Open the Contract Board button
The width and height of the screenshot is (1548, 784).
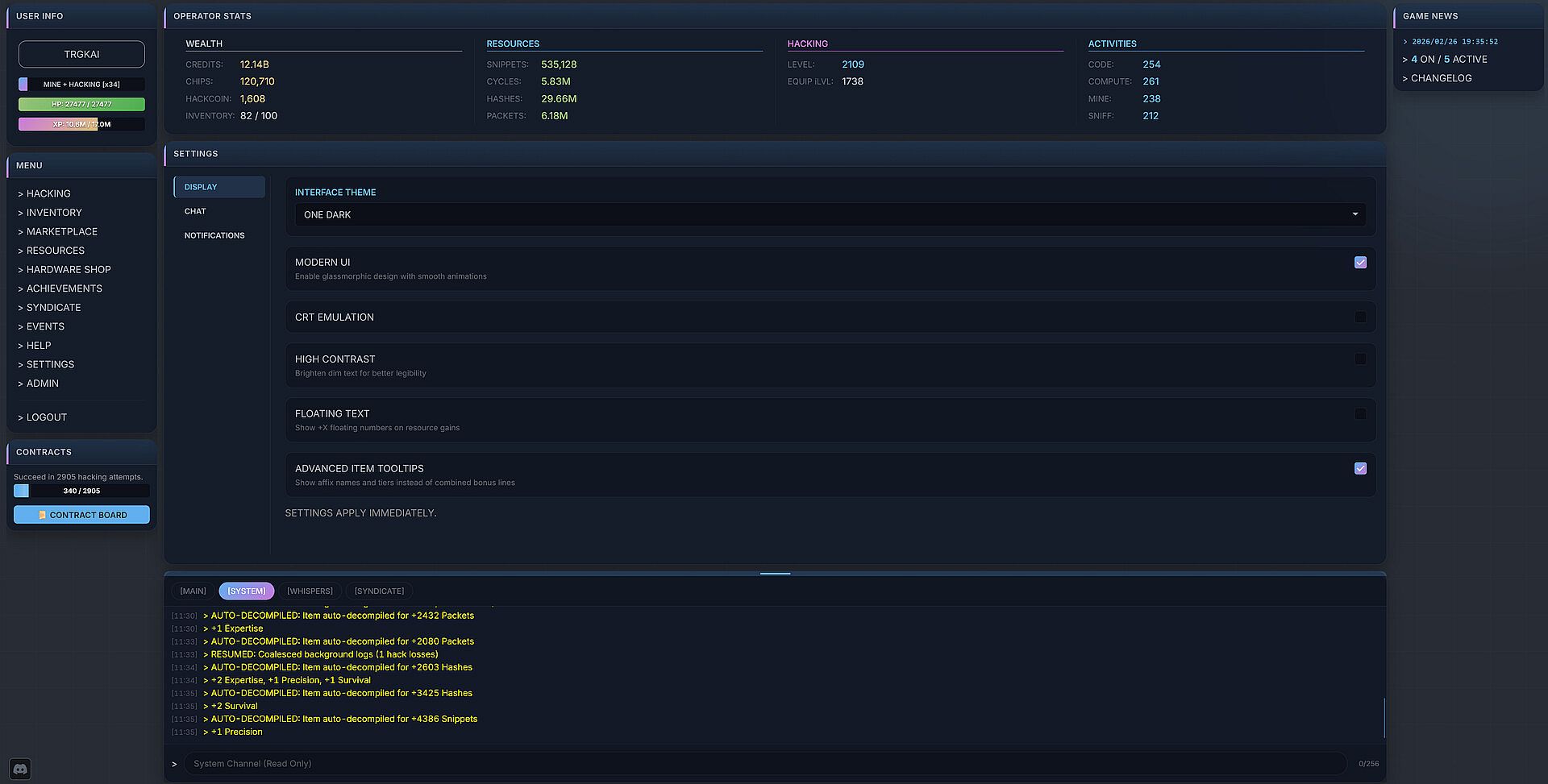coord(81,515)
